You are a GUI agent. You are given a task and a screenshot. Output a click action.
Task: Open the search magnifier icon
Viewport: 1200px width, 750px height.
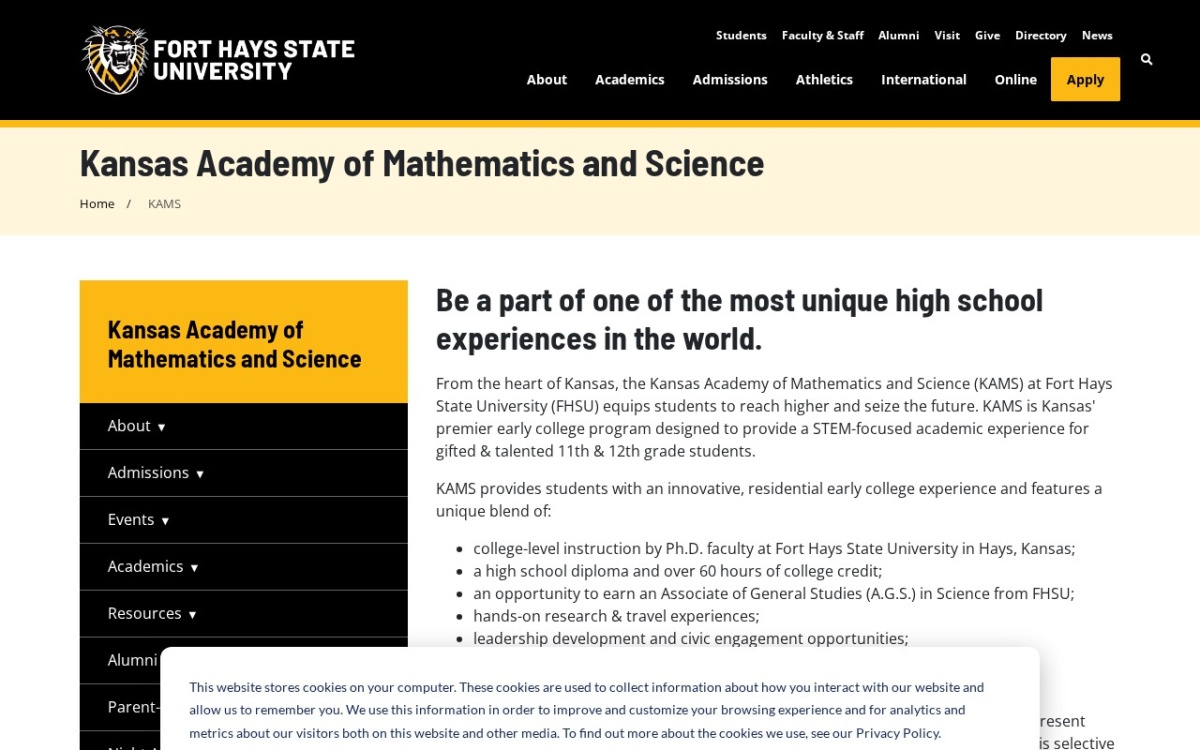tap(1146, 60)
